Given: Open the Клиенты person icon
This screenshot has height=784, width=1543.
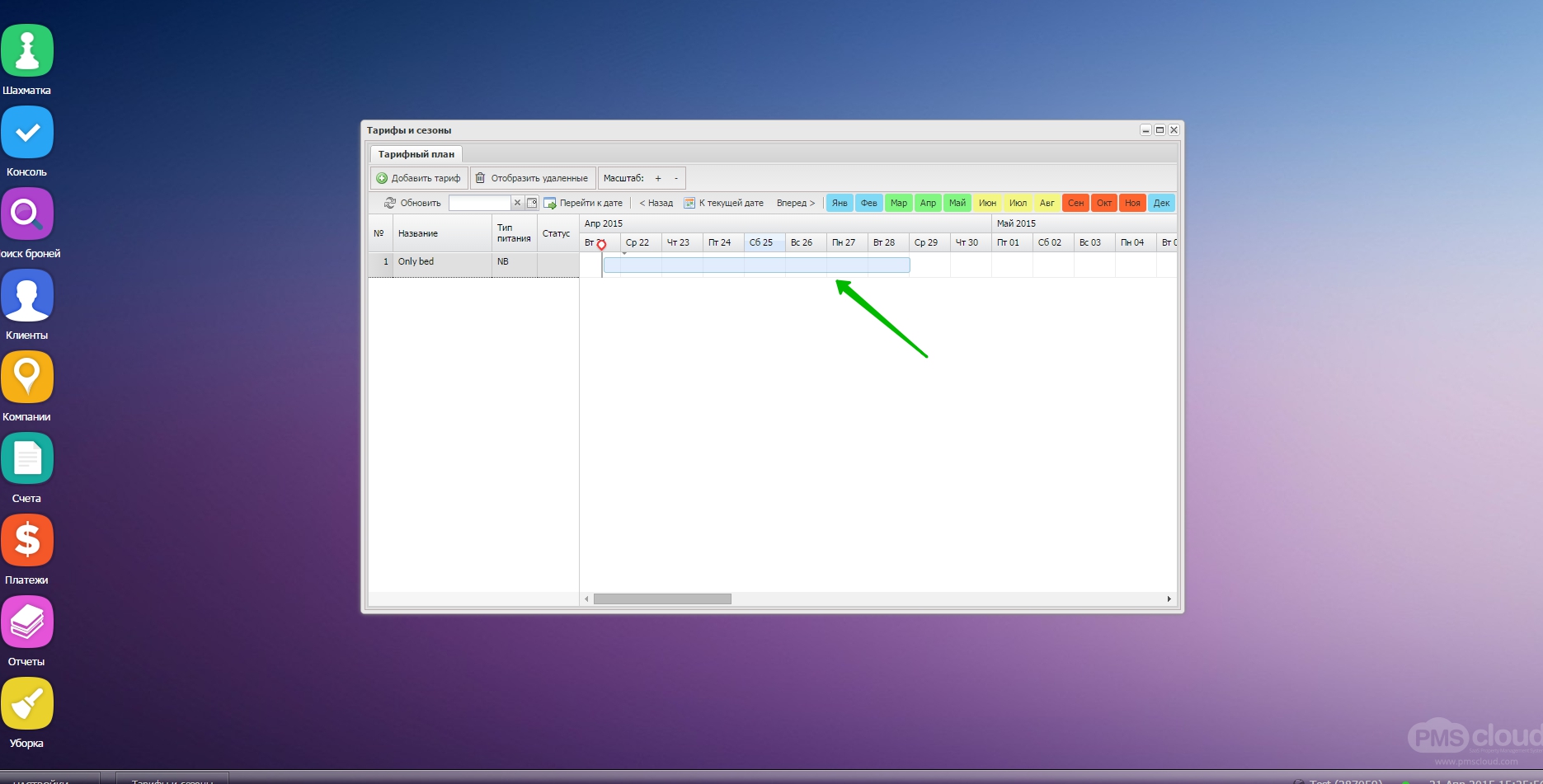Looking at the screenshot, I should pos(27,296).
